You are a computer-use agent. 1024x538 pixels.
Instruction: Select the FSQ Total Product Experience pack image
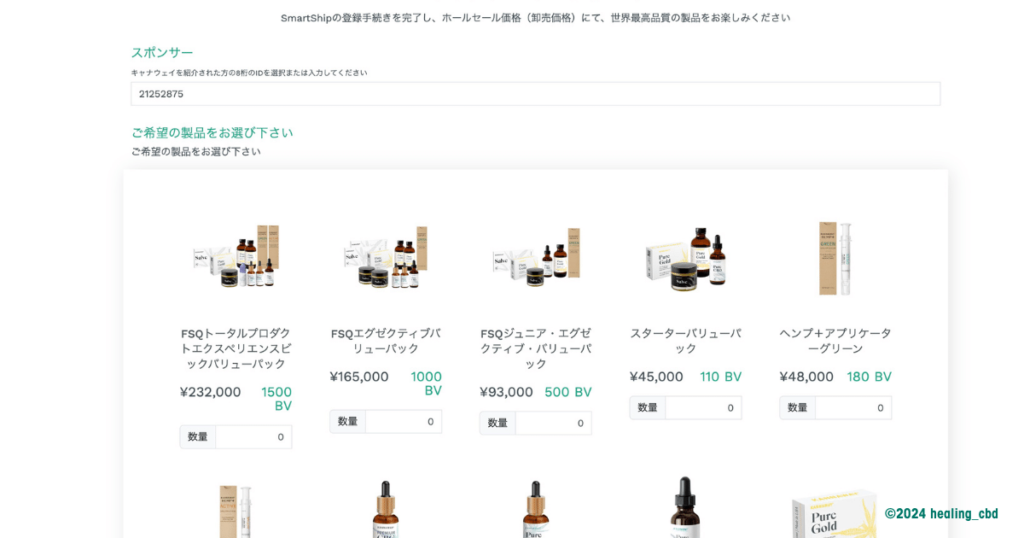tap(236, 259)
